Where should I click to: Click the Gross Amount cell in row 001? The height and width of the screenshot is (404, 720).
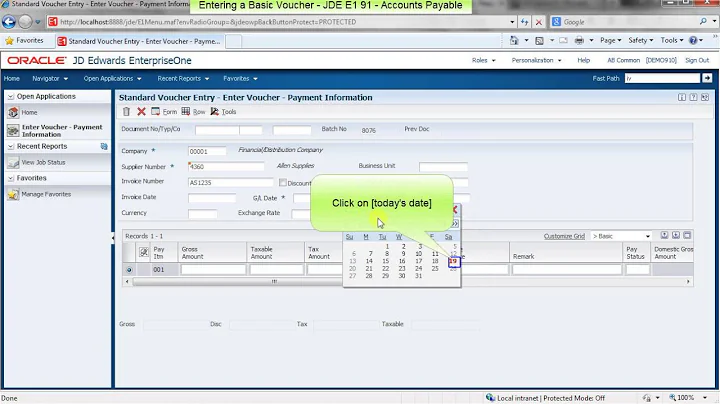tap(213, 270)
